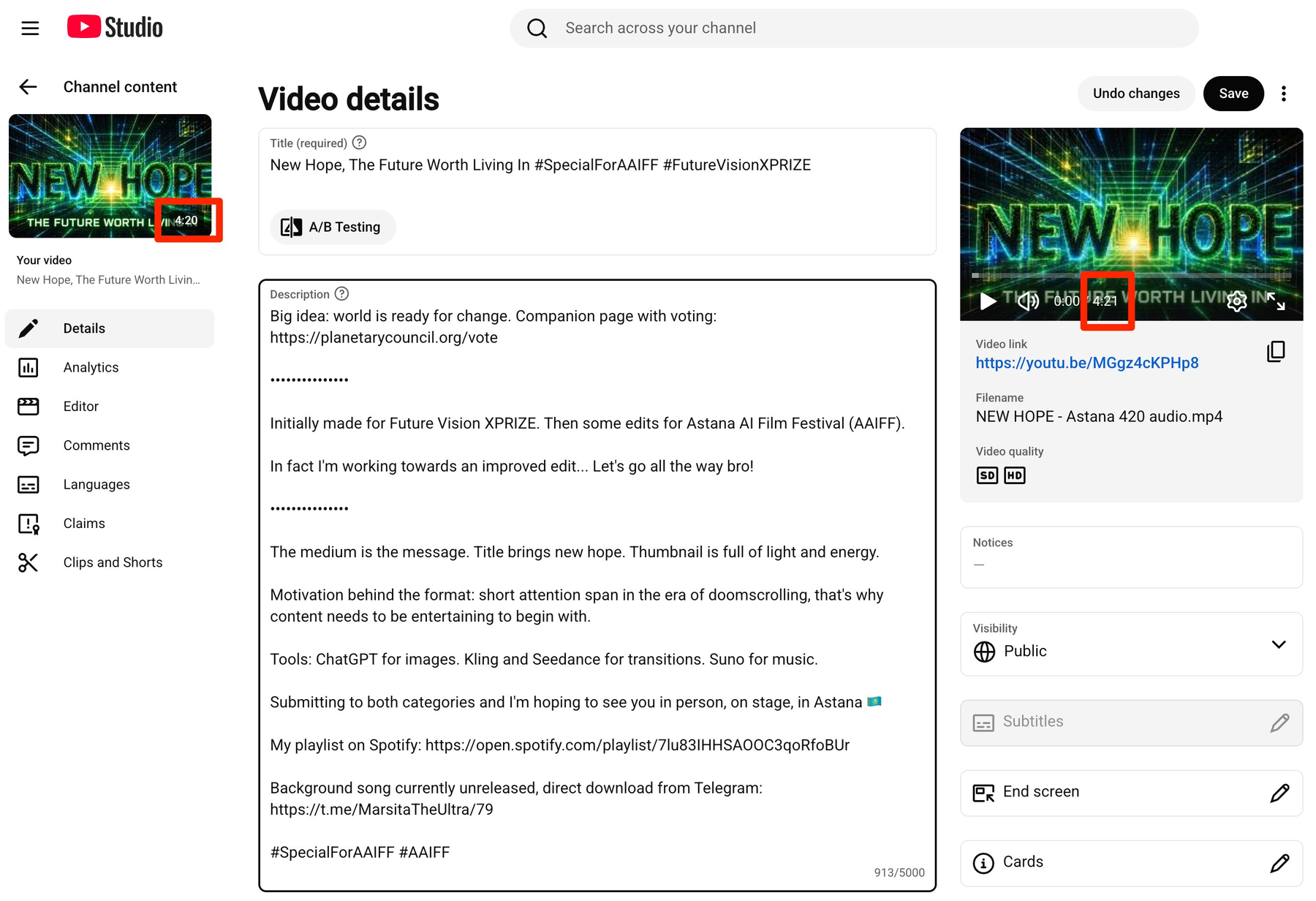
Task: Click the Undo changes button
Action: [1136, 94]
